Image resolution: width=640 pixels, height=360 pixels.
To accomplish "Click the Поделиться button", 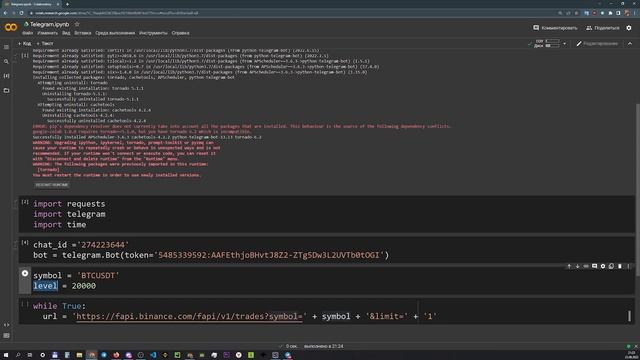I will coord(602,28).
